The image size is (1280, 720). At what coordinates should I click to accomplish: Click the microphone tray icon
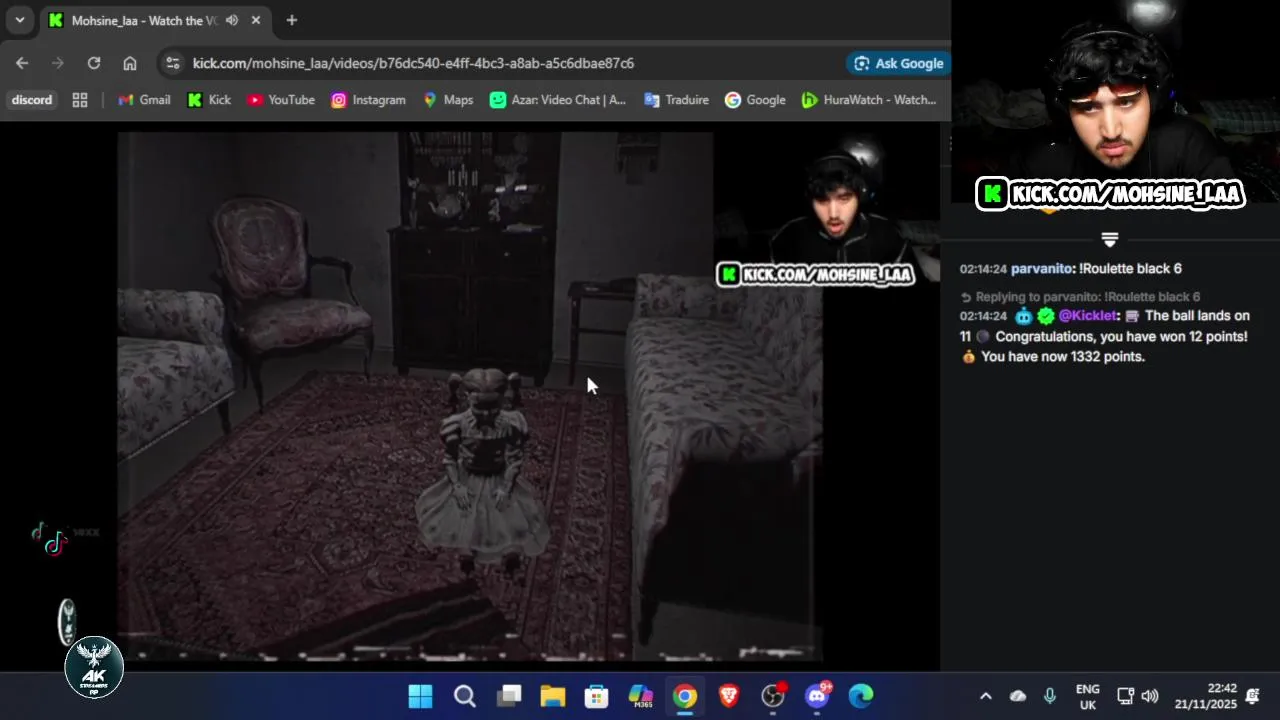coord(1049,696)
